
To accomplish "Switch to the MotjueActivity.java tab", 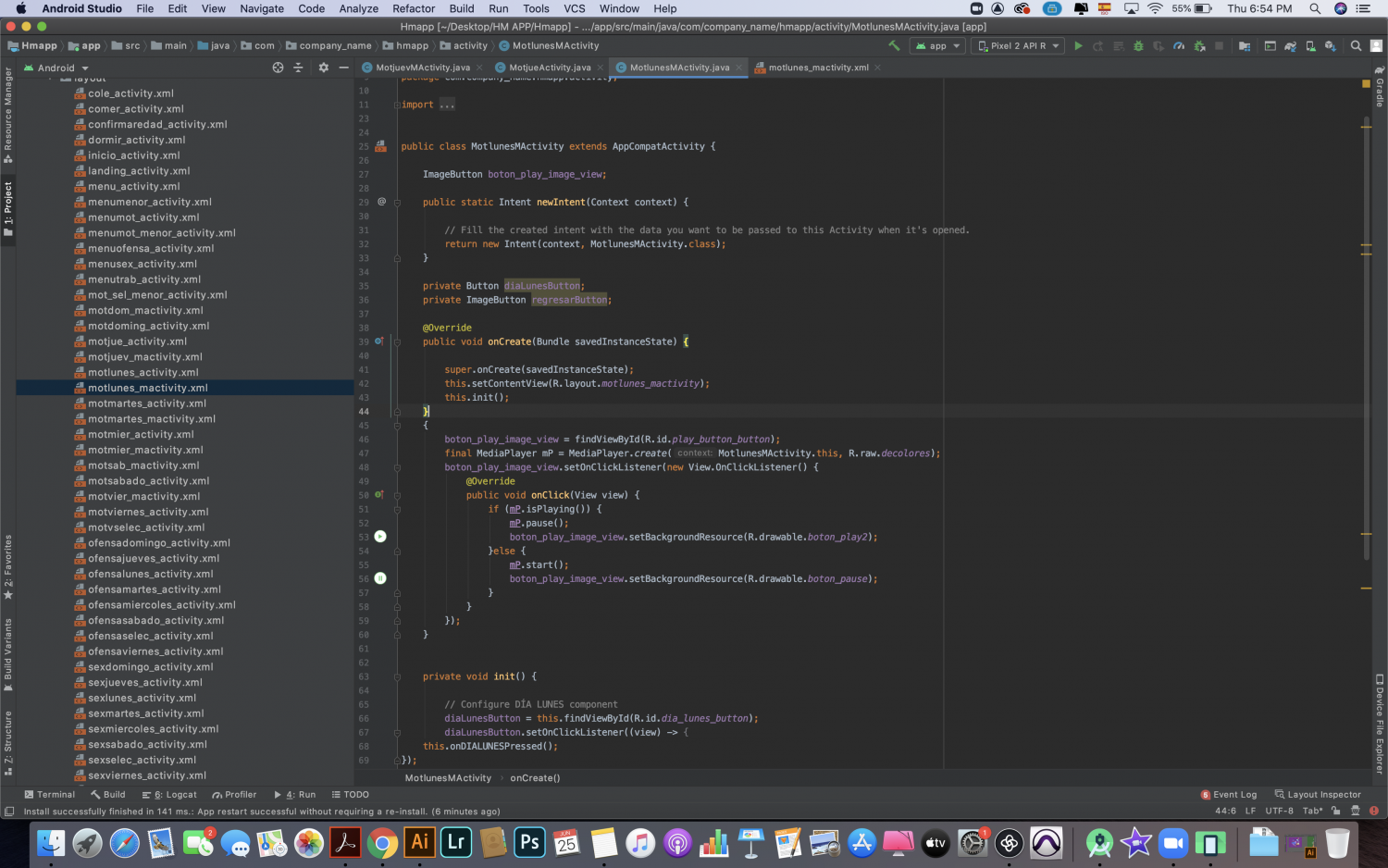I will coord(550,68).
